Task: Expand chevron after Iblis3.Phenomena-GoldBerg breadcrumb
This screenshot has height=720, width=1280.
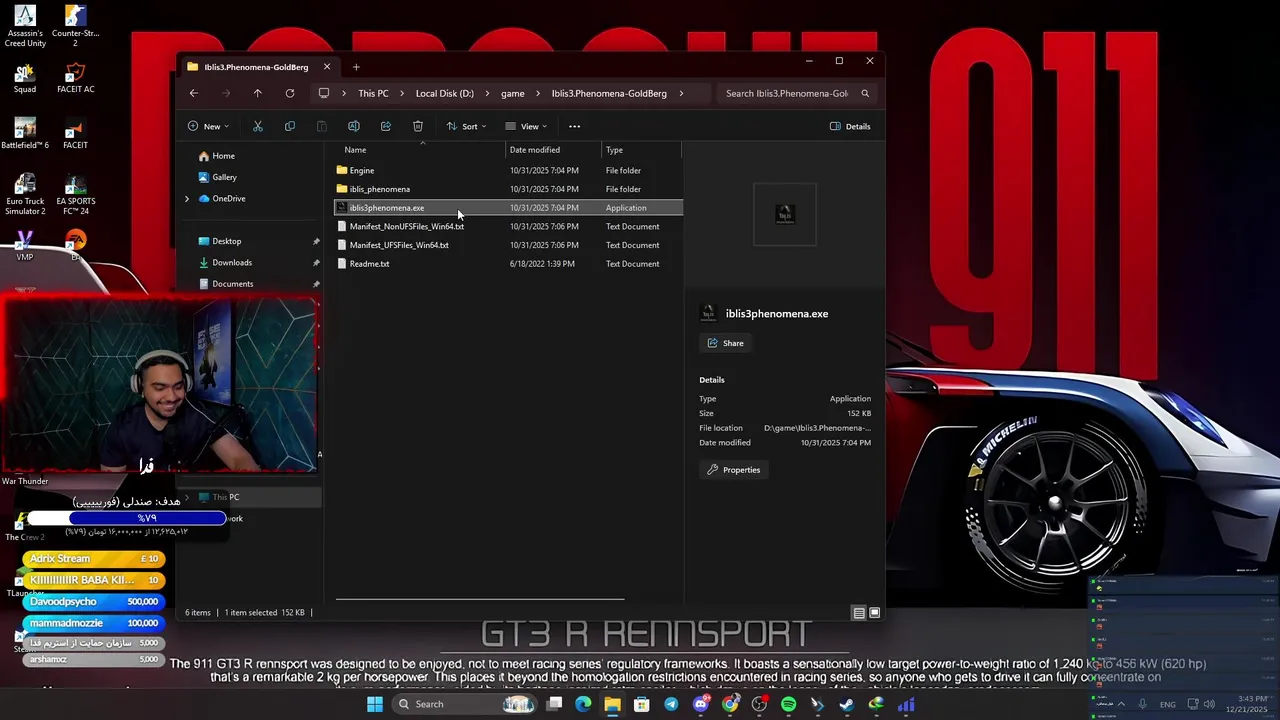Action: pyautogui.click(x=681, y=93)
